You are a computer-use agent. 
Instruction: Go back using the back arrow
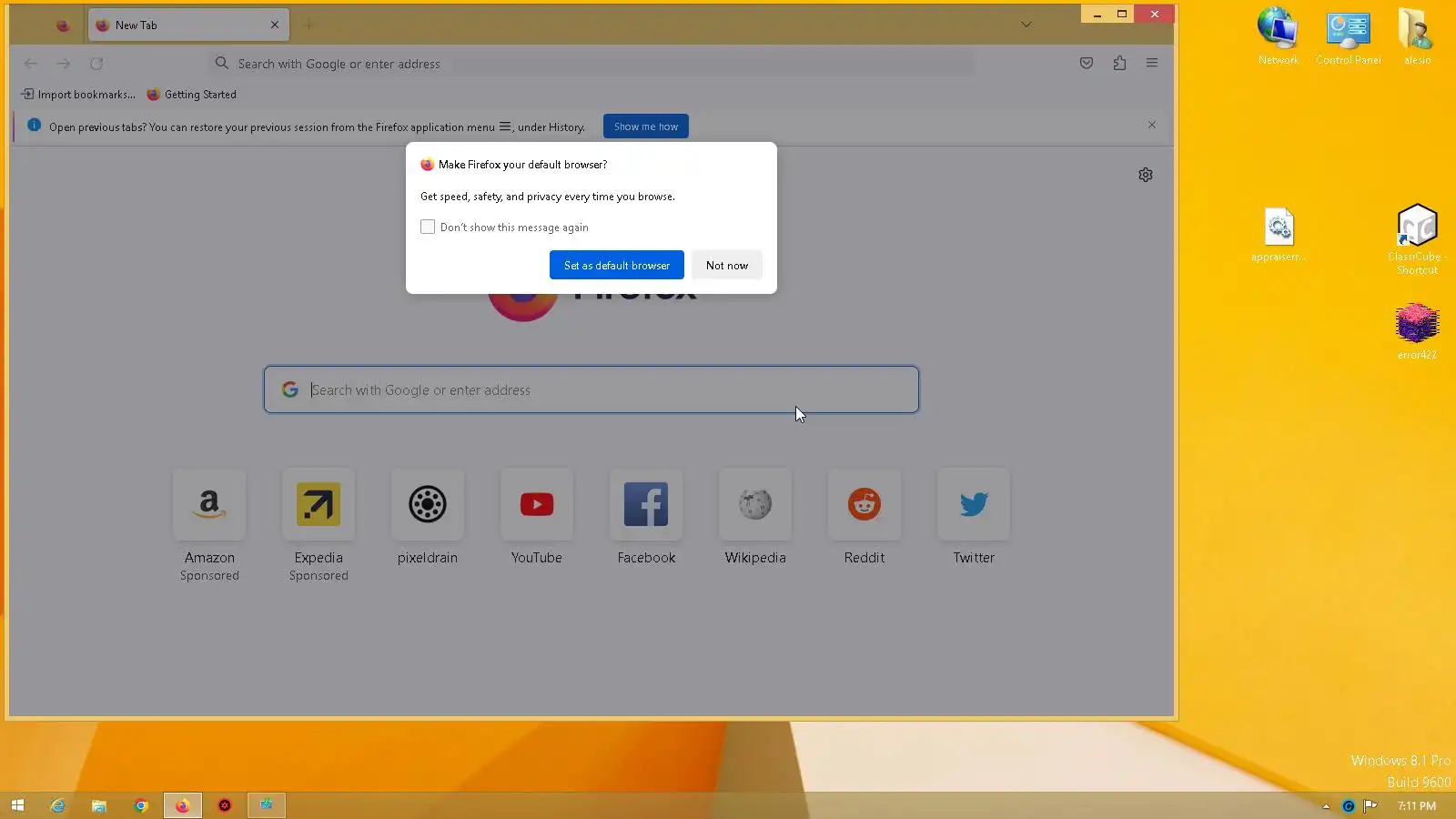[31, 64]
